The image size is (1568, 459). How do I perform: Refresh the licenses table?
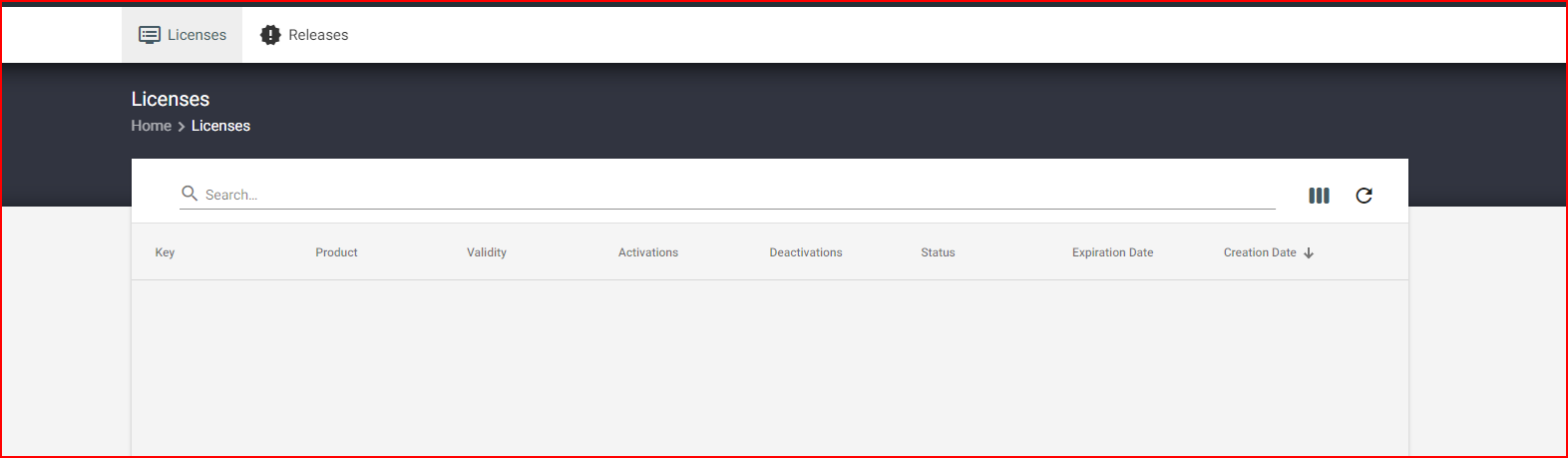click(x=1364, y=196)
